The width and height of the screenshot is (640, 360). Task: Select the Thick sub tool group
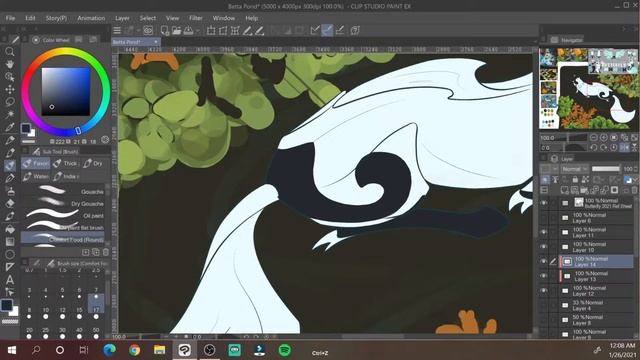(x=66, y=163)
